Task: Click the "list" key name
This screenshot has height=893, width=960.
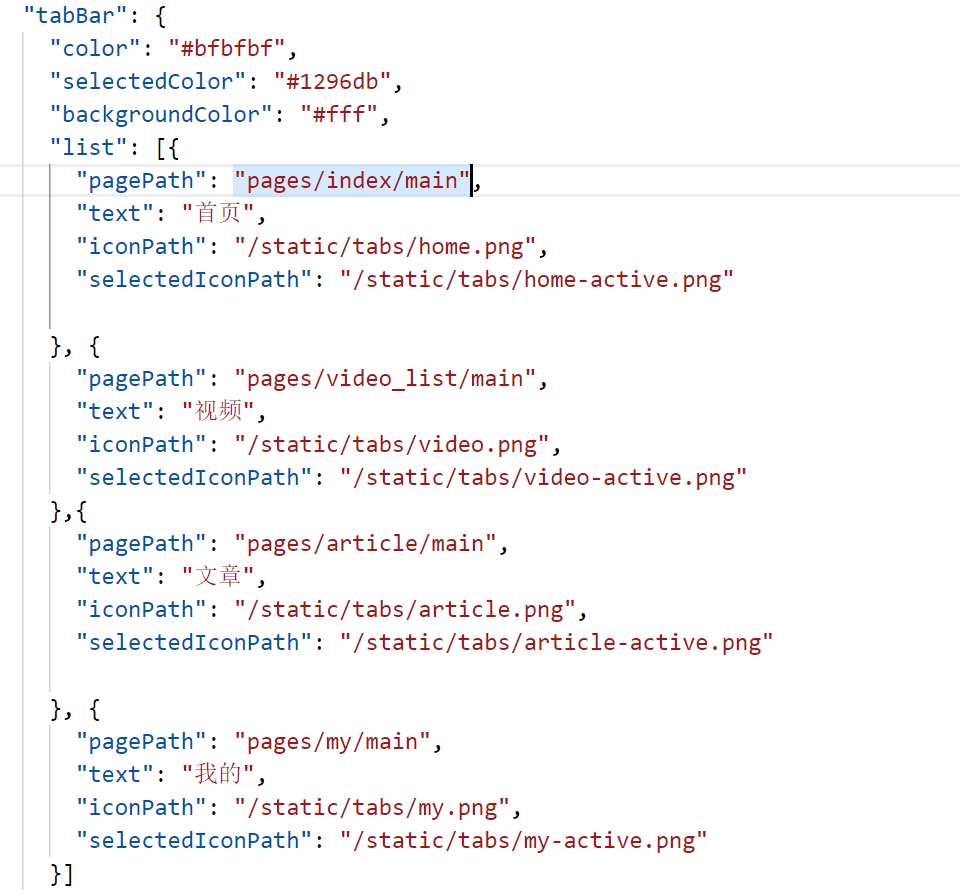Action: (89, 148)
